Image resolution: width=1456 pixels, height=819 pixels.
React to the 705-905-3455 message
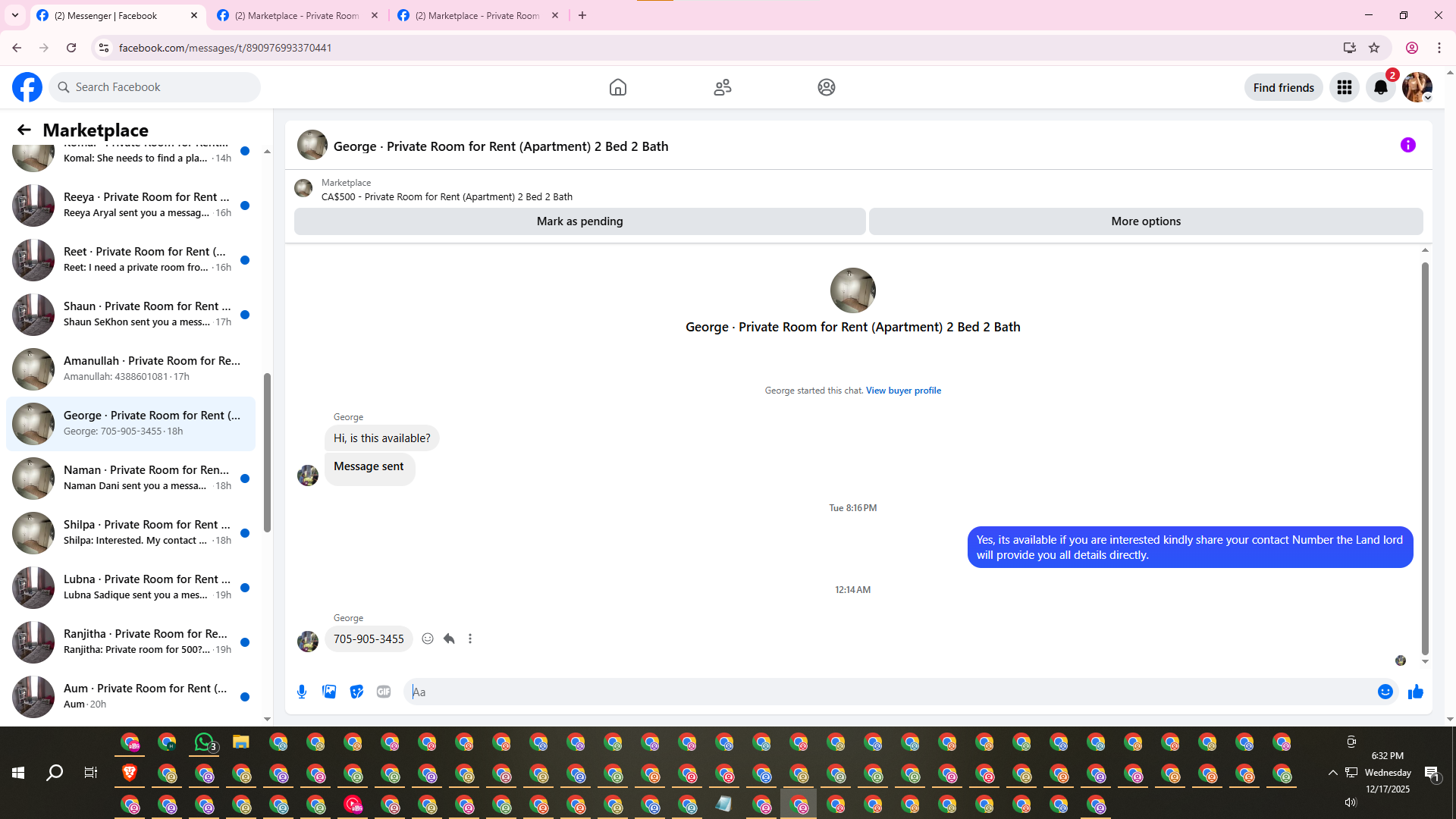point(428,639)
